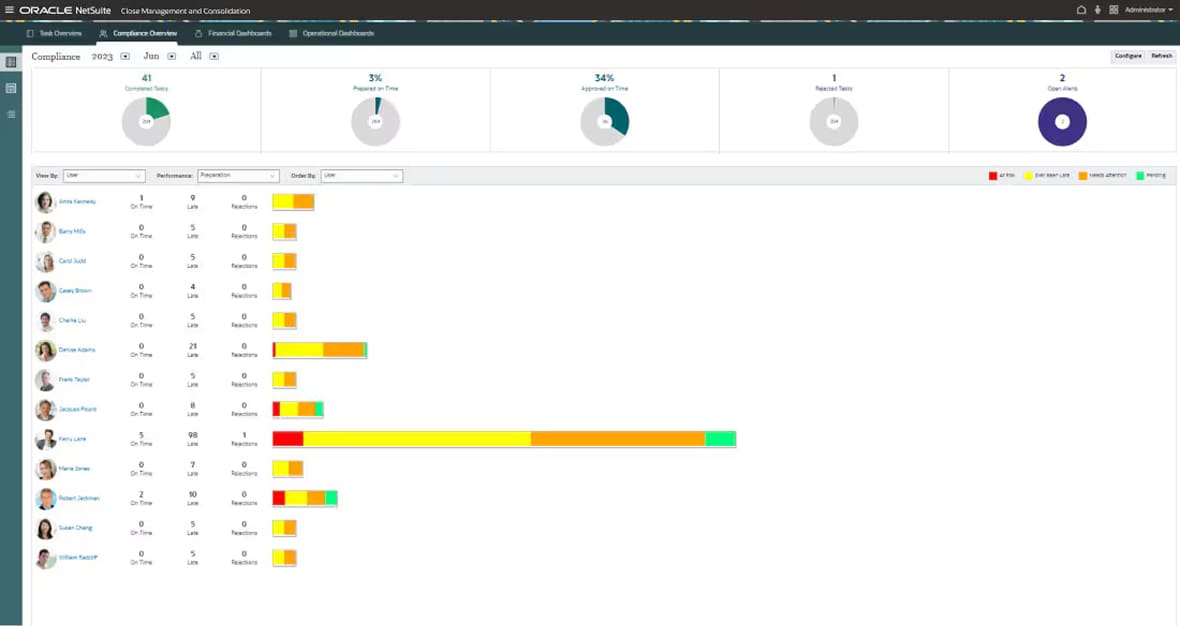Image resolution: width=1180 pixels, height=626 pixels.
Task: Click the notifications bell icon
Action: coord(1081,9)
